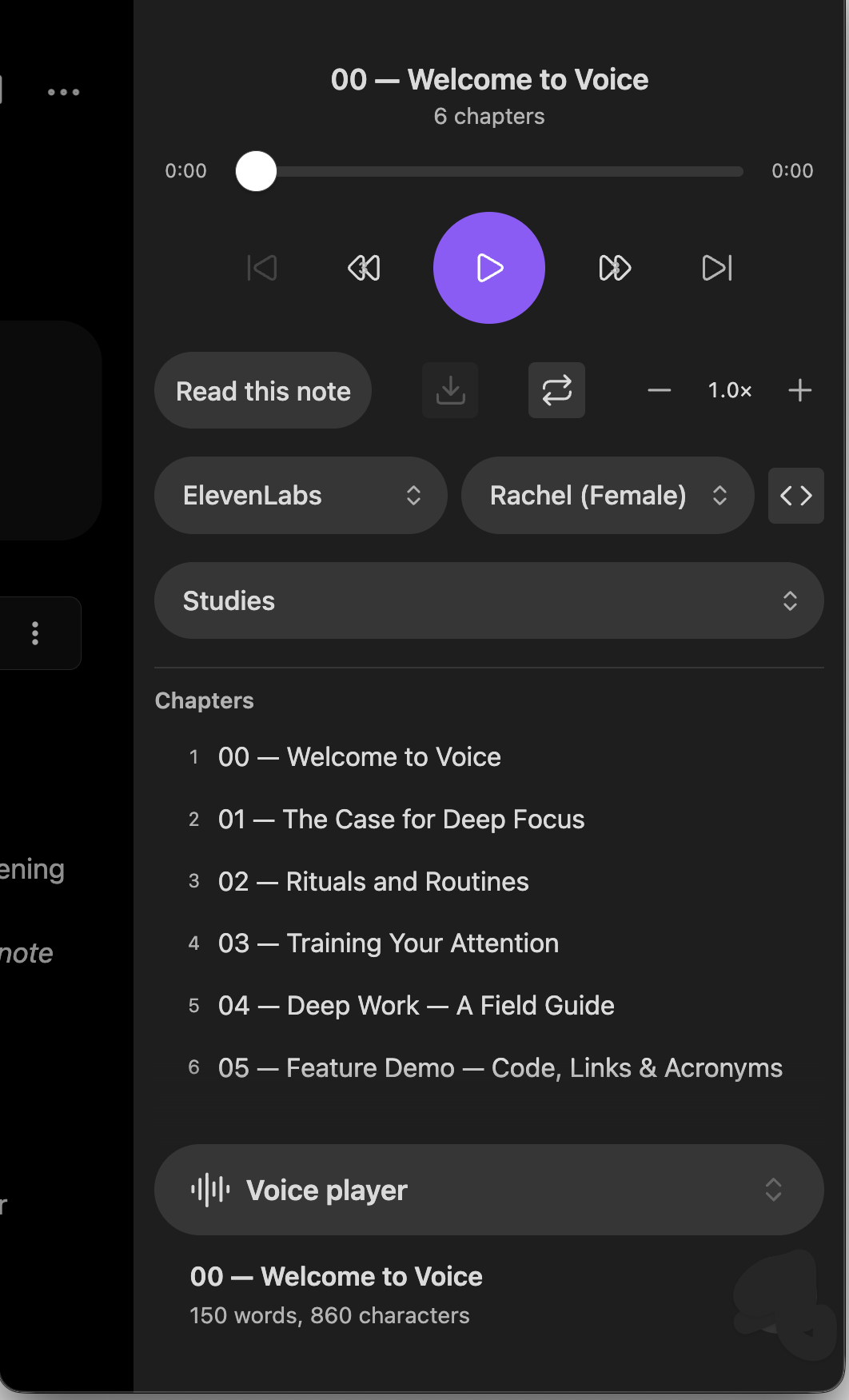The height and width of the screenshot is (1400, 849).
Task: Click the download audio icon
Action: click(x=450, y=390)
